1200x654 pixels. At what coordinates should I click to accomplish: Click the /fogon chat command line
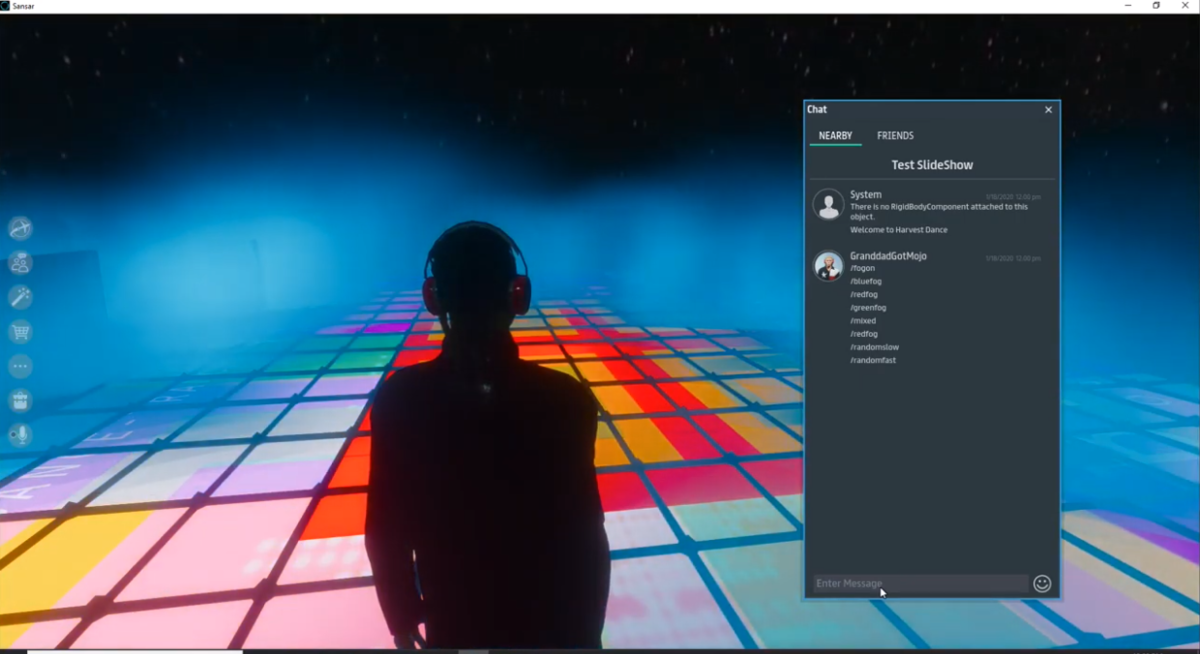click(863, 269)
